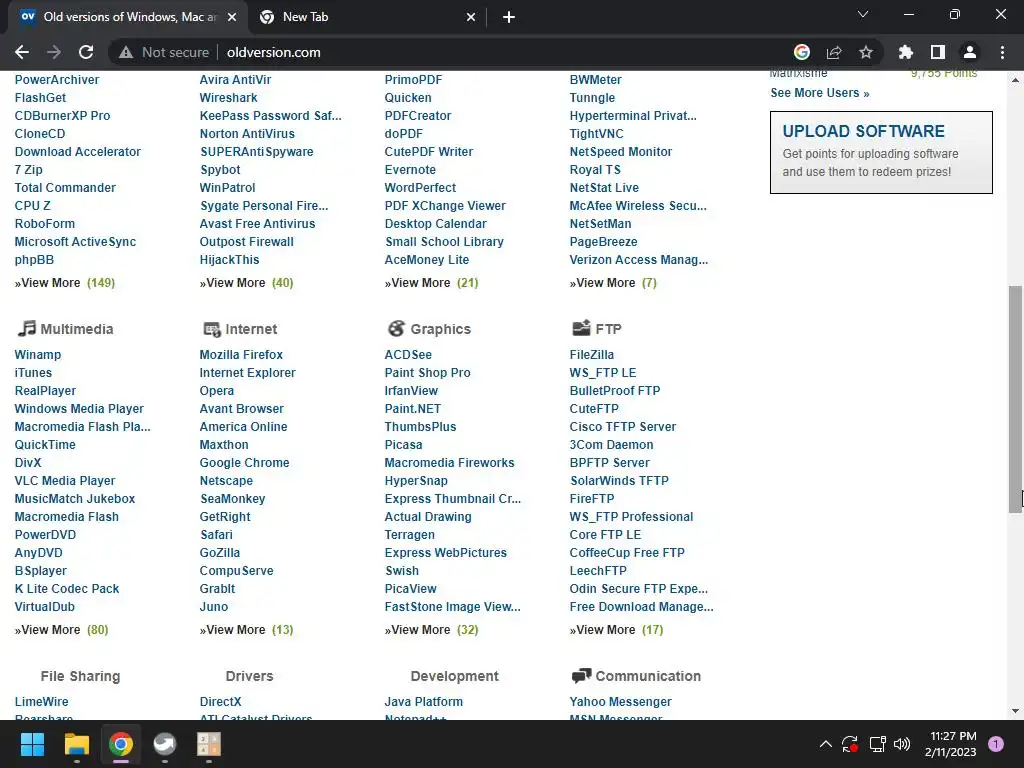Image resolution: width=1024 pixels, height=768 pixels.
Task: View More Multimedia programs (80)
Action: [61, 630]
